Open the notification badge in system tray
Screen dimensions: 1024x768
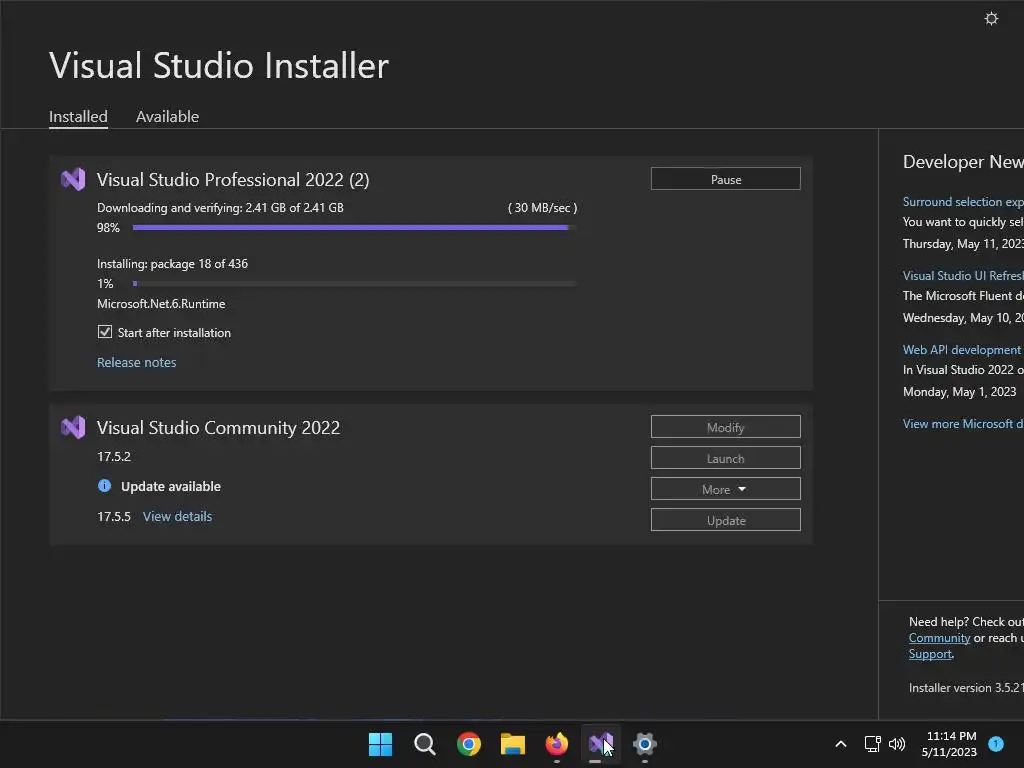click(996, 744)
